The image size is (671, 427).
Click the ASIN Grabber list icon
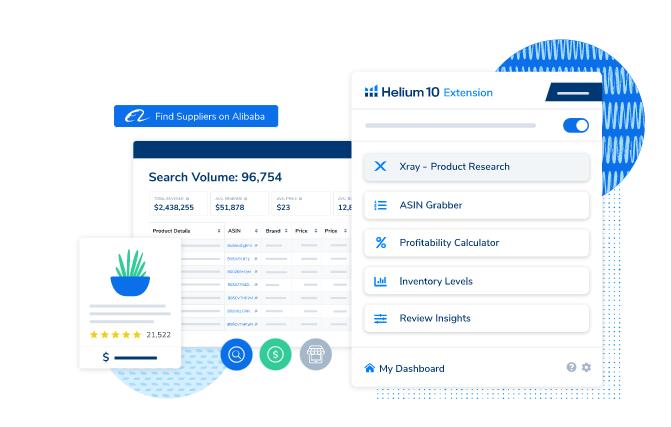(x=380, y=205)
